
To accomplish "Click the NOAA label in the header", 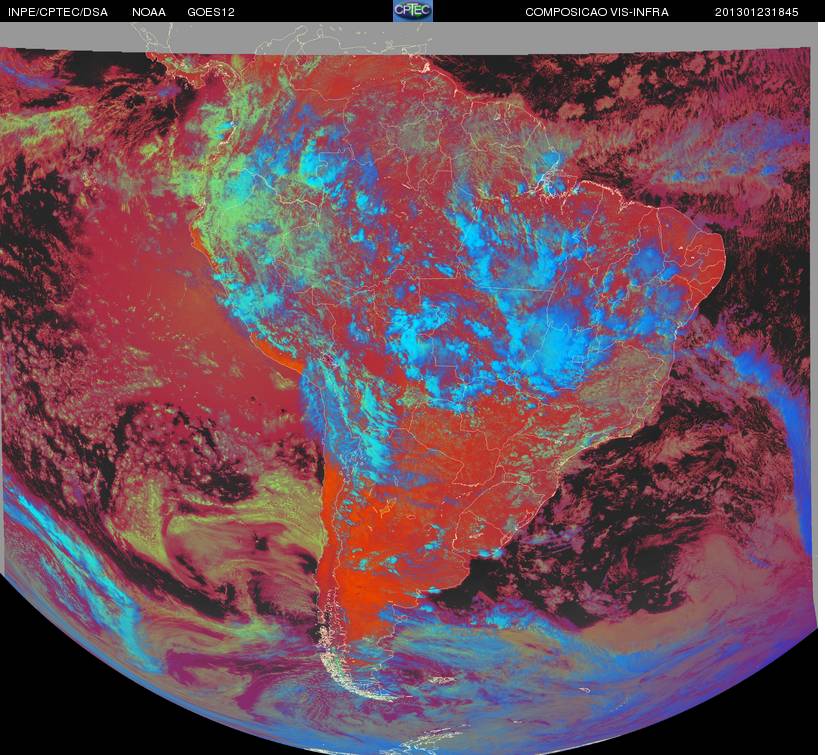I will pyautogui.click(x=149, y=12).
